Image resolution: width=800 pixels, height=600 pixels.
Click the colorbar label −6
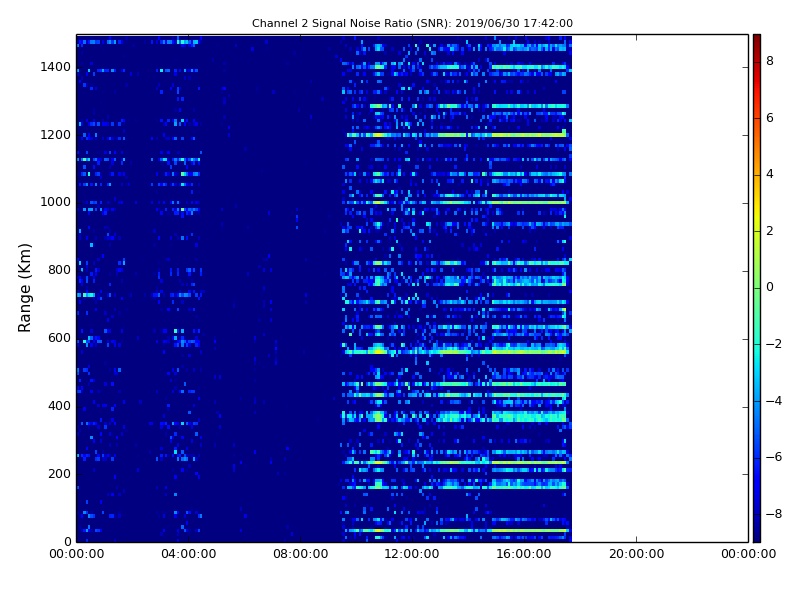point(773,457)
